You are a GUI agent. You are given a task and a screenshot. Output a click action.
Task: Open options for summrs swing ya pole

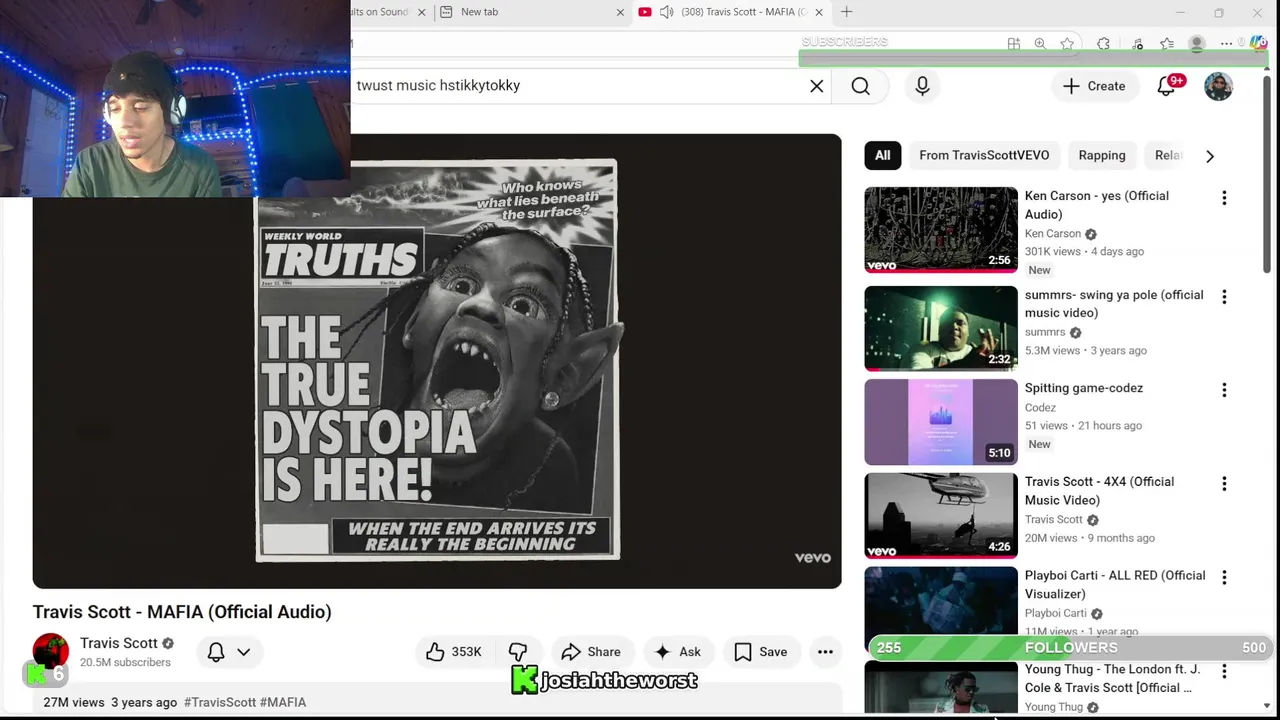pyautogui.click(x=1224, y=297)
